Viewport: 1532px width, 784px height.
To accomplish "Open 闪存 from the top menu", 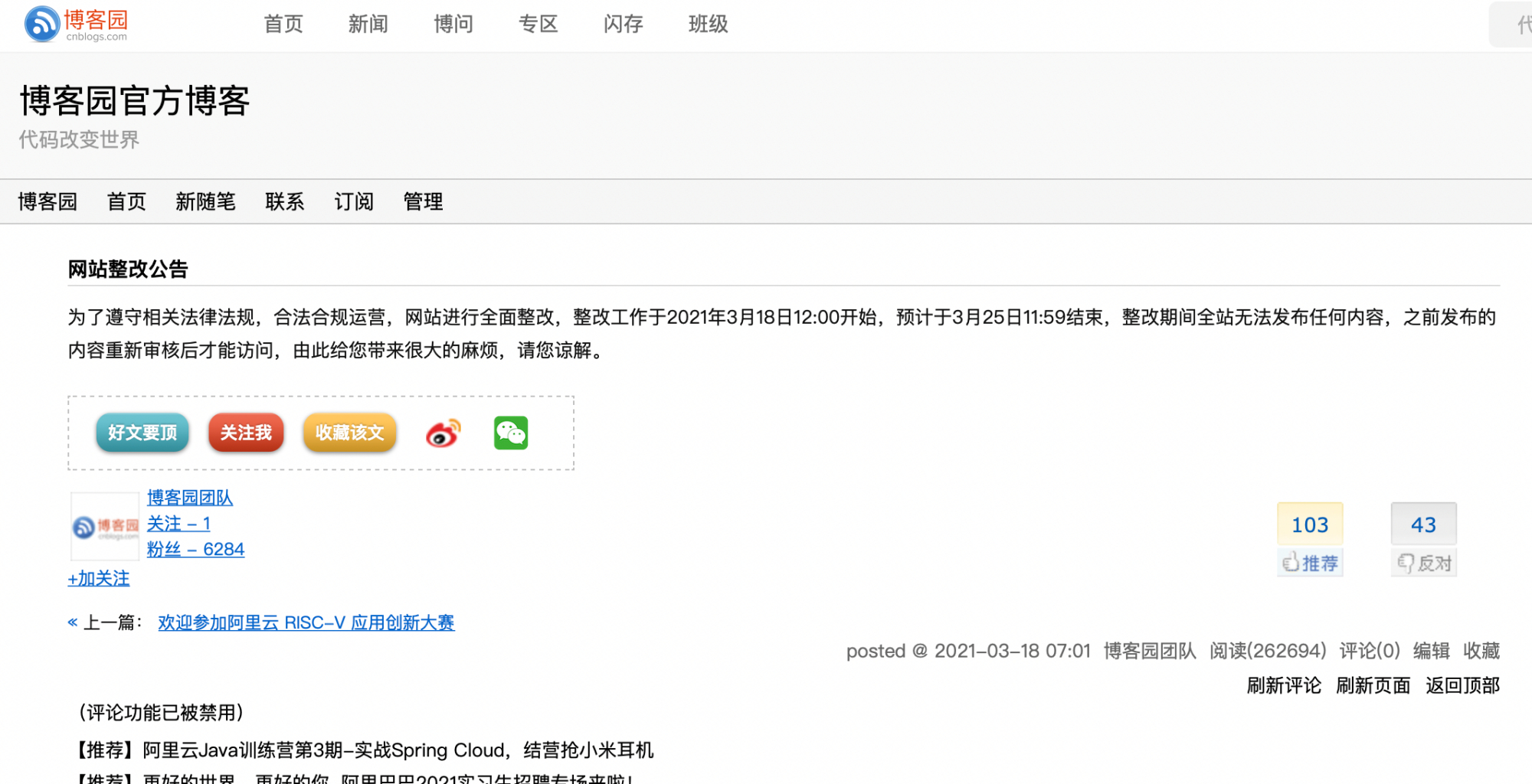I will [x=623, y=24].
